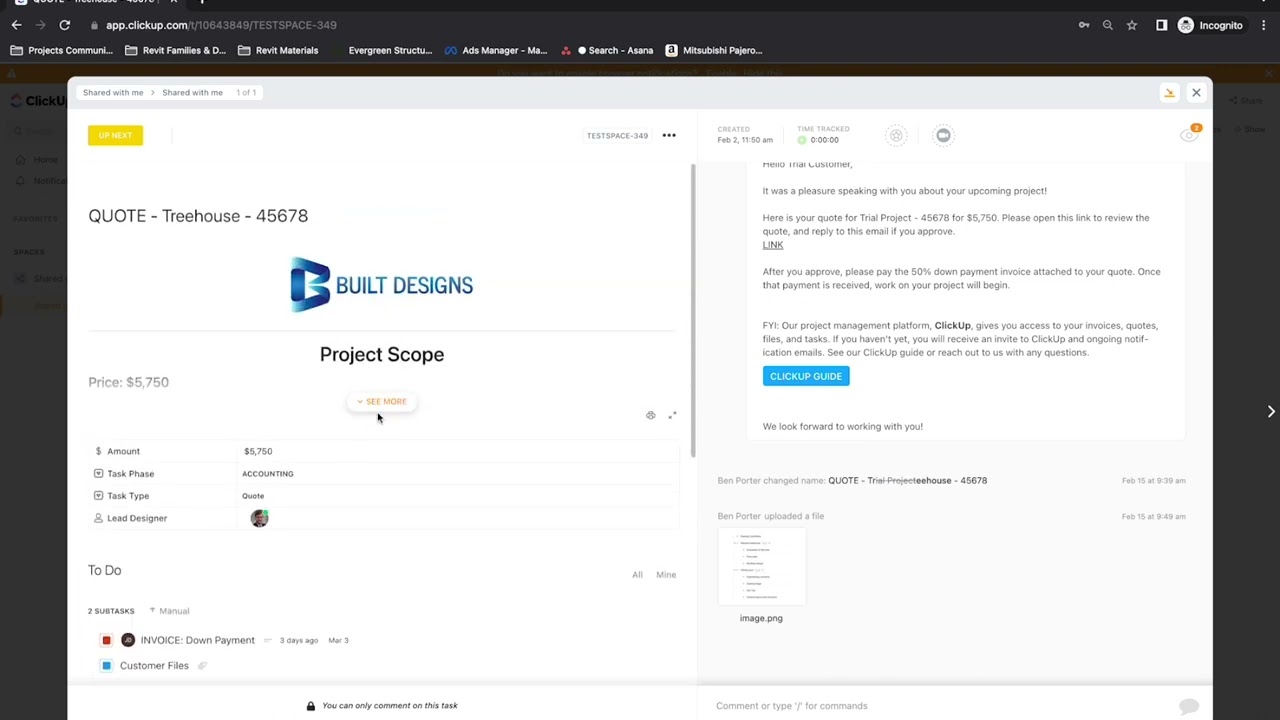Screen dimensions: 1280x720
Task: Open the INVOICE: Down Payment subtask
Action: tap(198, 640)
